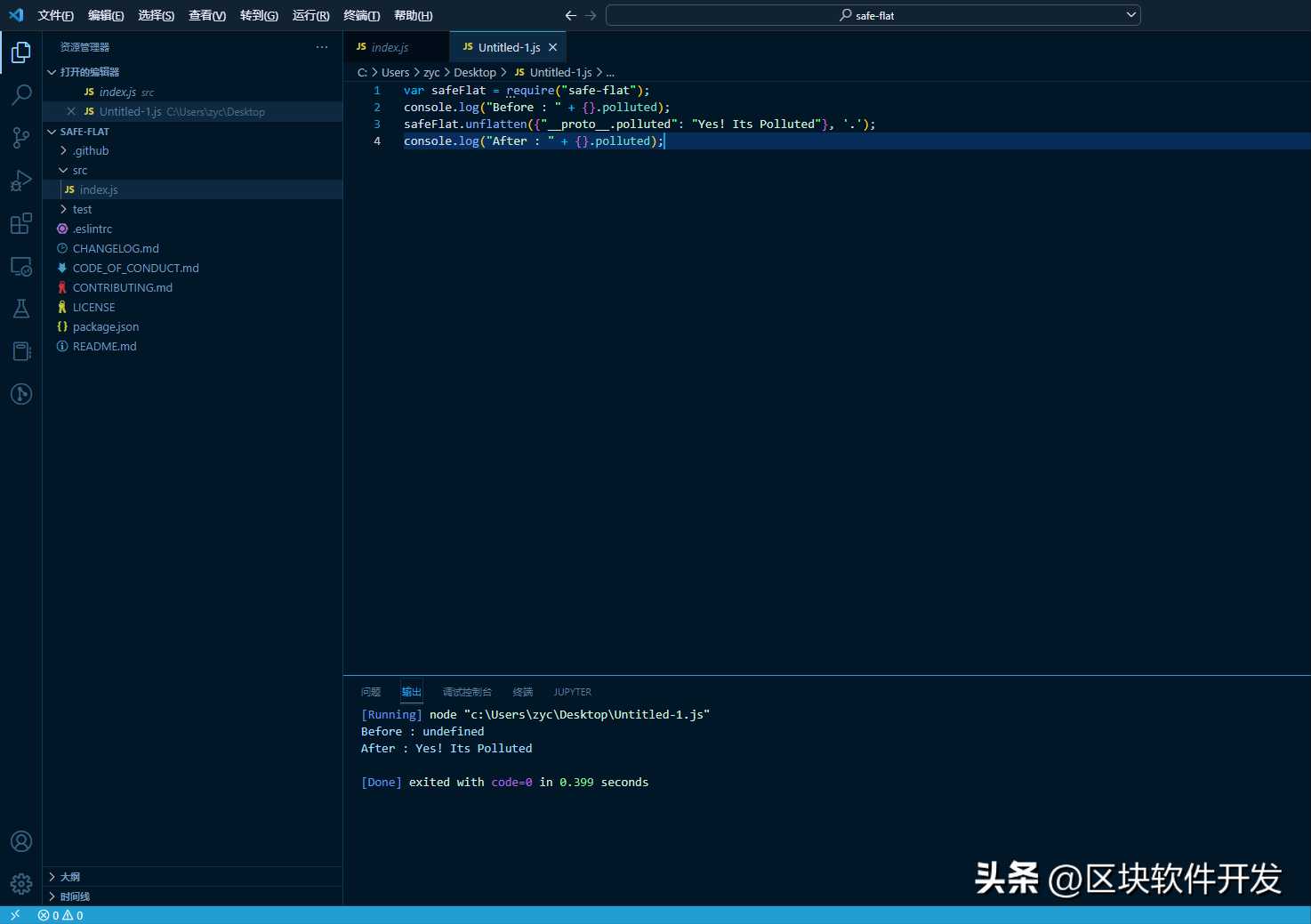Collapse the SAFE-FLAT folder section
The image size is (1311, 924).
tap(193, 132)
